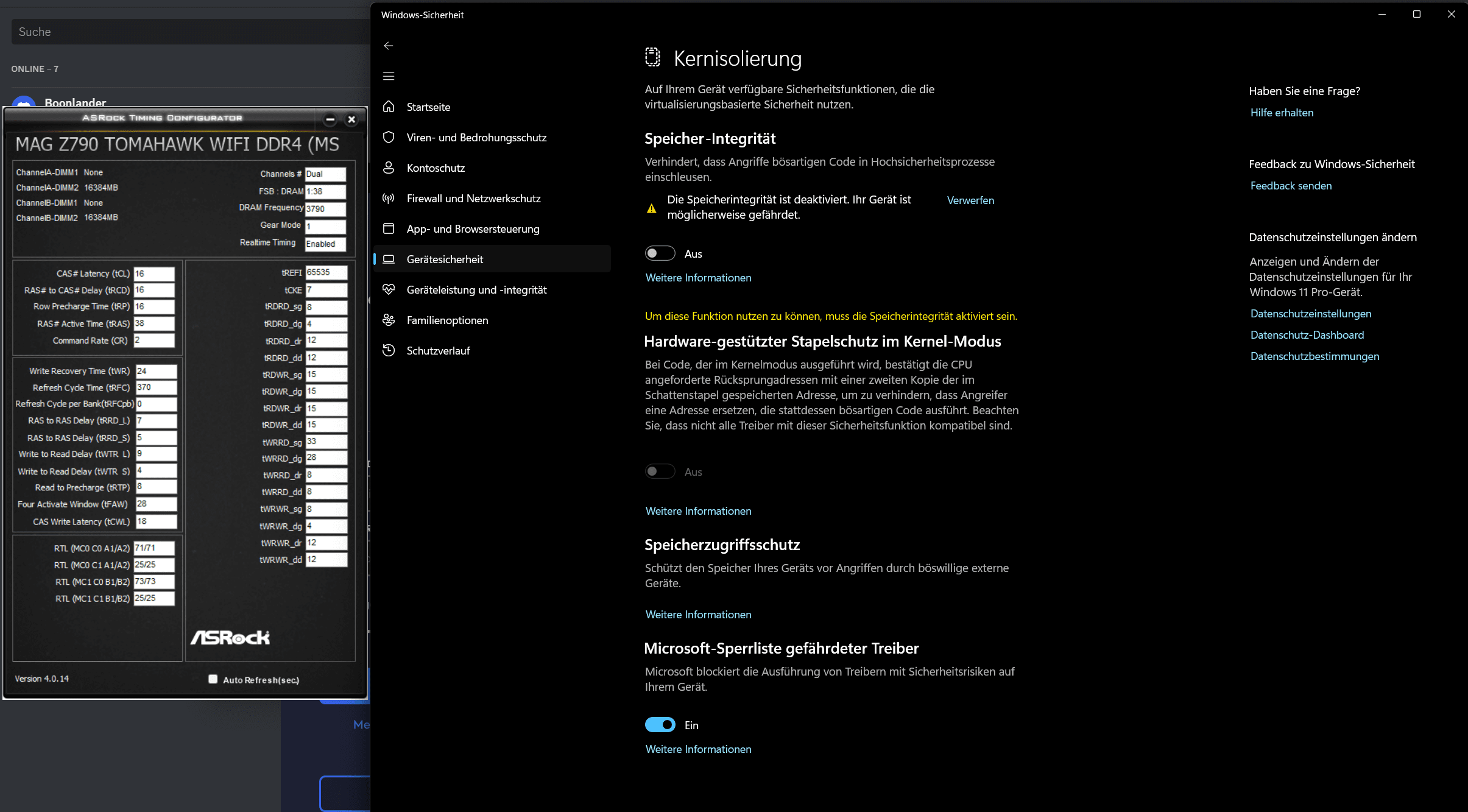Open Weitere Informationen under Stapelschutz
The width and height of the screenshot is (1468, 812).
coord(698,511)
